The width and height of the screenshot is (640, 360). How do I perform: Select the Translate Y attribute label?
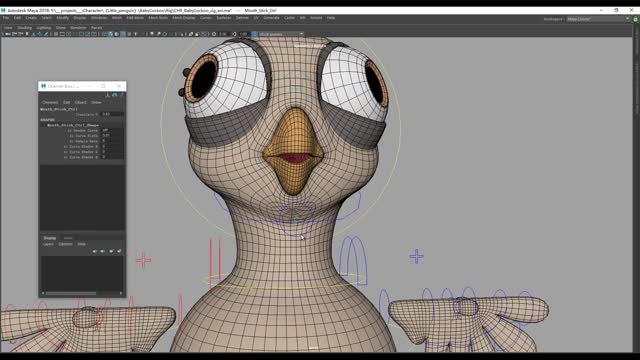point(87,115)
